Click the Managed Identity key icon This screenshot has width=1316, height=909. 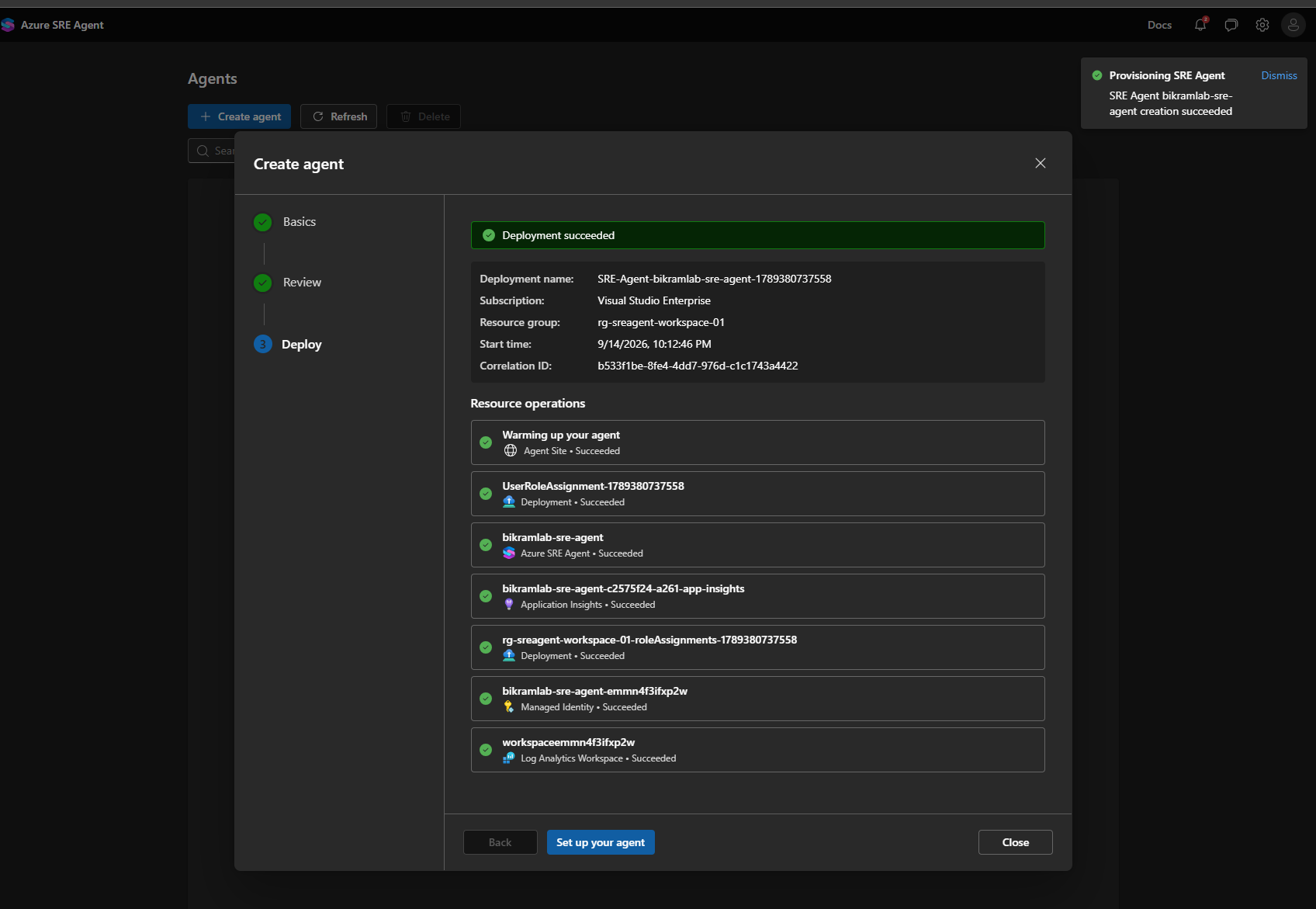pos(509,706)
